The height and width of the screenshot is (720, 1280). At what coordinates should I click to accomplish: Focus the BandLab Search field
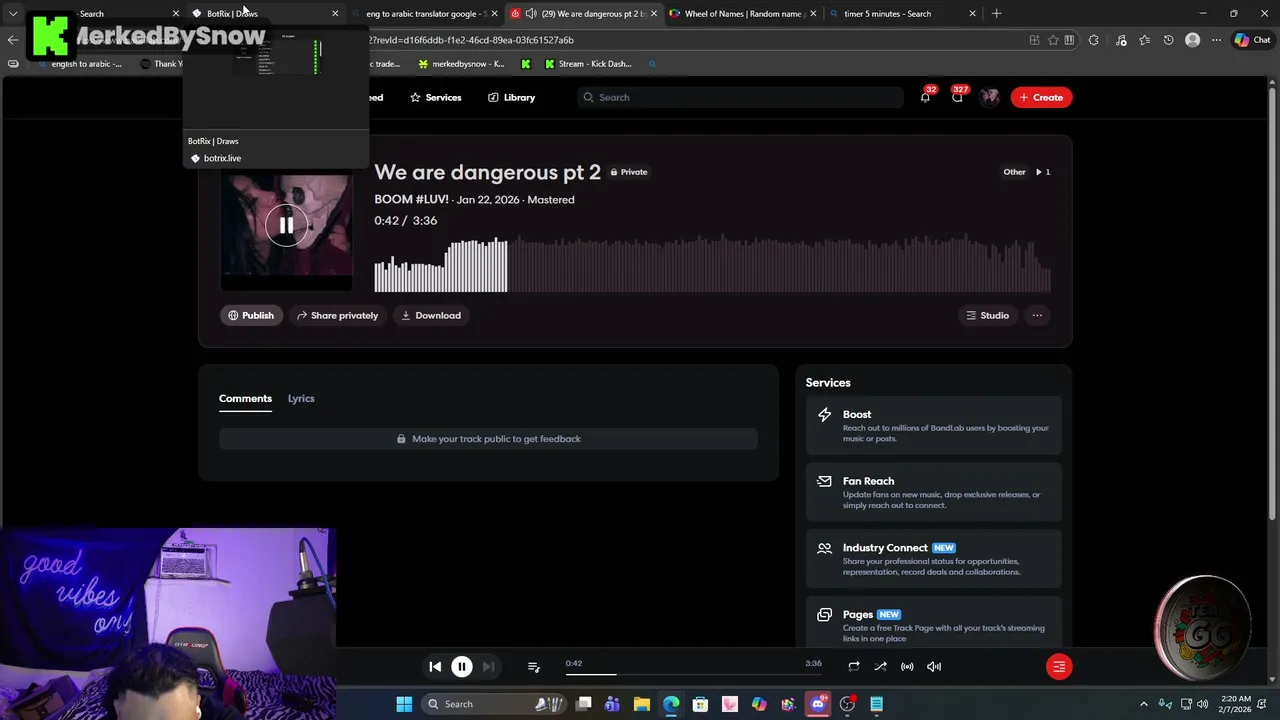click(x=740, y=97)
